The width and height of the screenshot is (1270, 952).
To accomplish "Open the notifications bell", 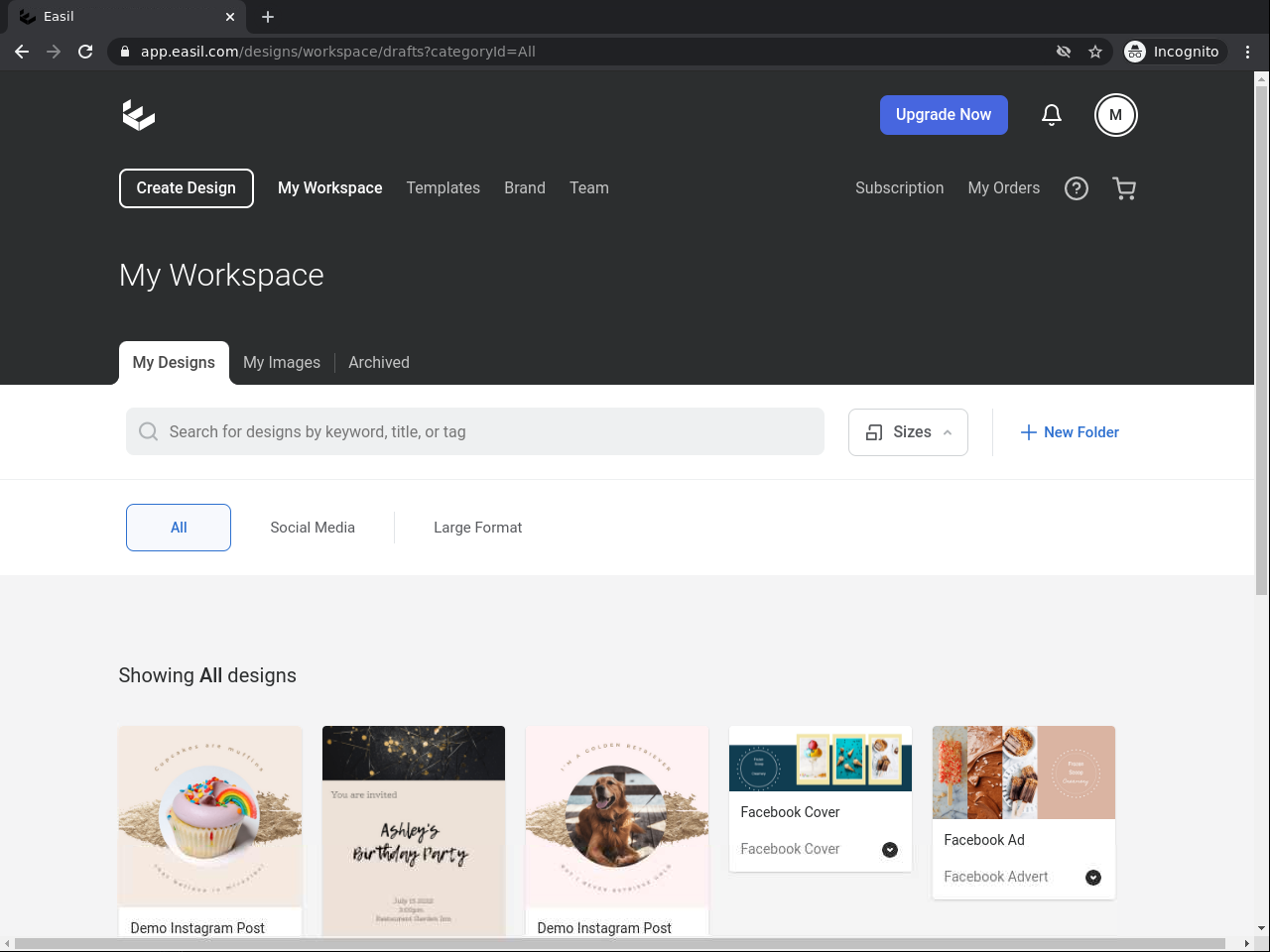I will [1052, 115].
